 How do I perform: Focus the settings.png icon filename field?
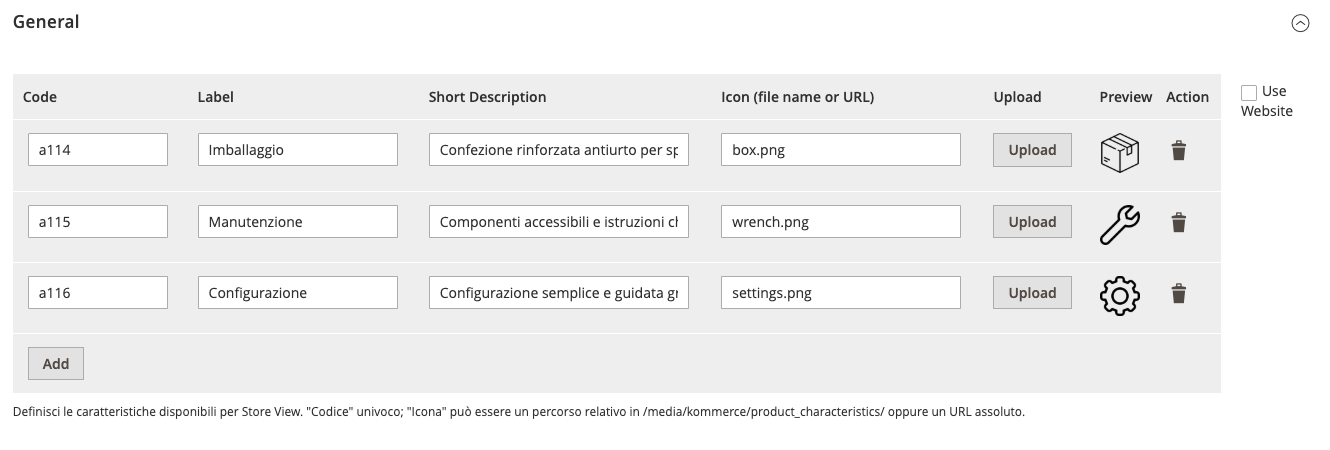(x=840, y=293)
